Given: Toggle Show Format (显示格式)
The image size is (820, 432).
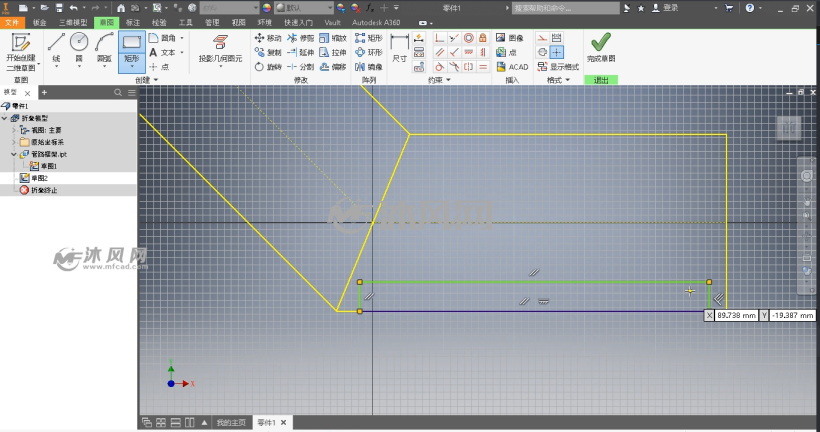Looking at the screenshot, I should tap(558, 67).
